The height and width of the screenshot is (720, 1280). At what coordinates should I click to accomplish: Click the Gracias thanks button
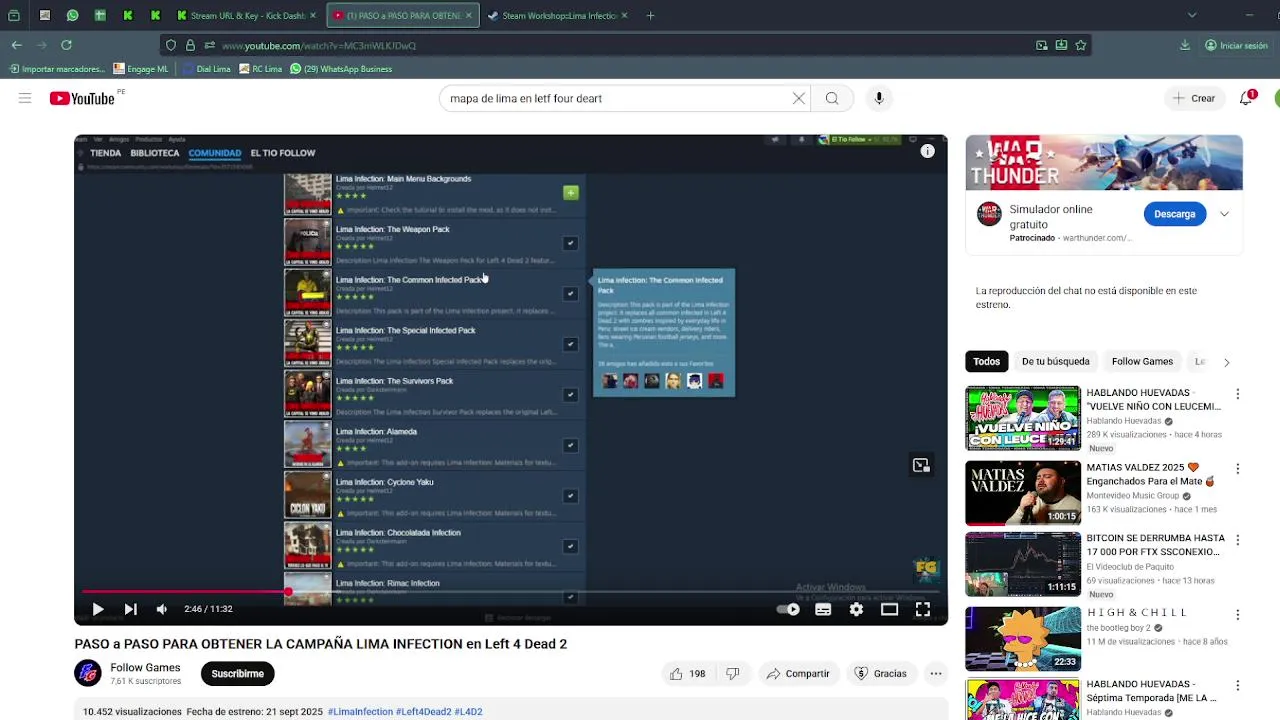[880, 674]
